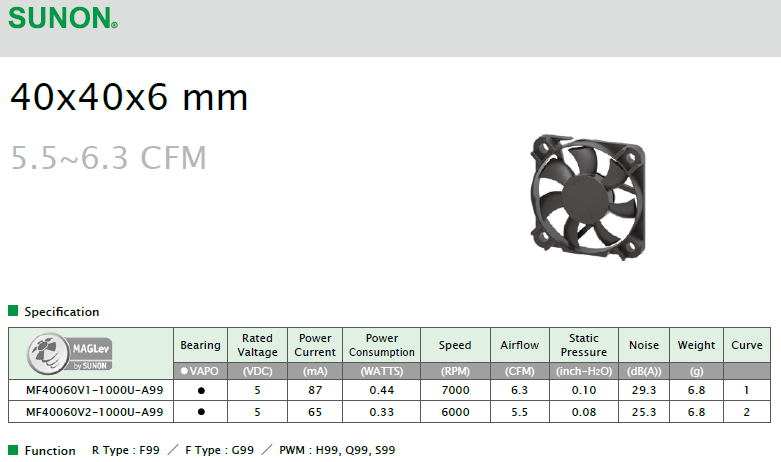Click the (VDC) unit cell

point(258,371)
